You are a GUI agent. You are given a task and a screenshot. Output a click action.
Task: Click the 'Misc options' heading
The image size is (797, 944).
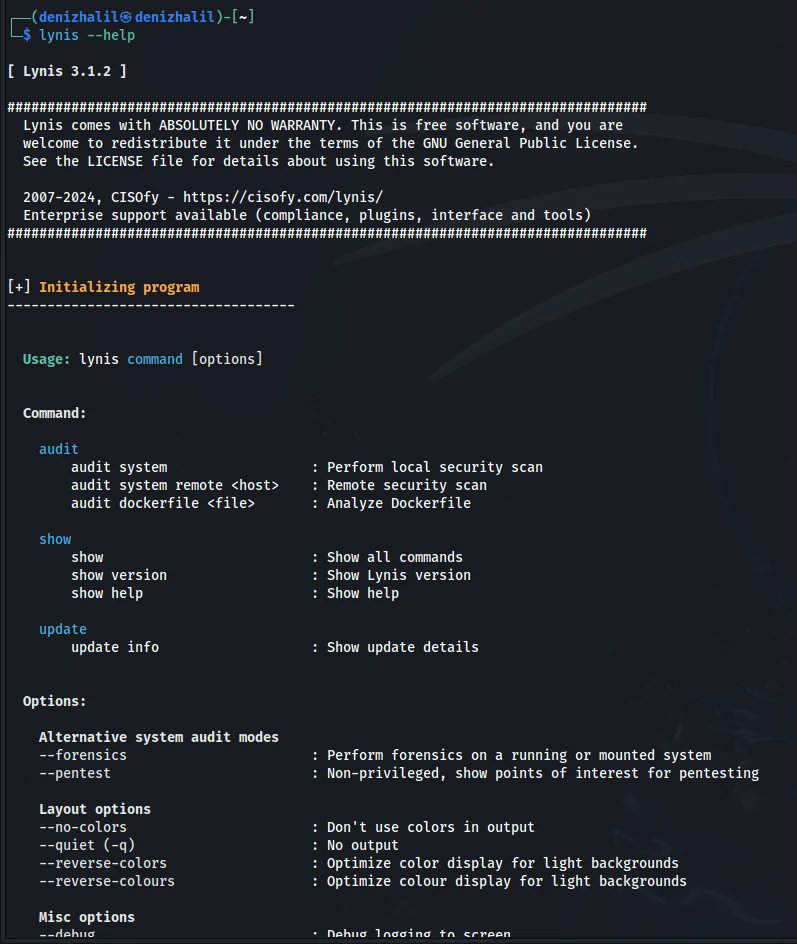tap(87, 918)
